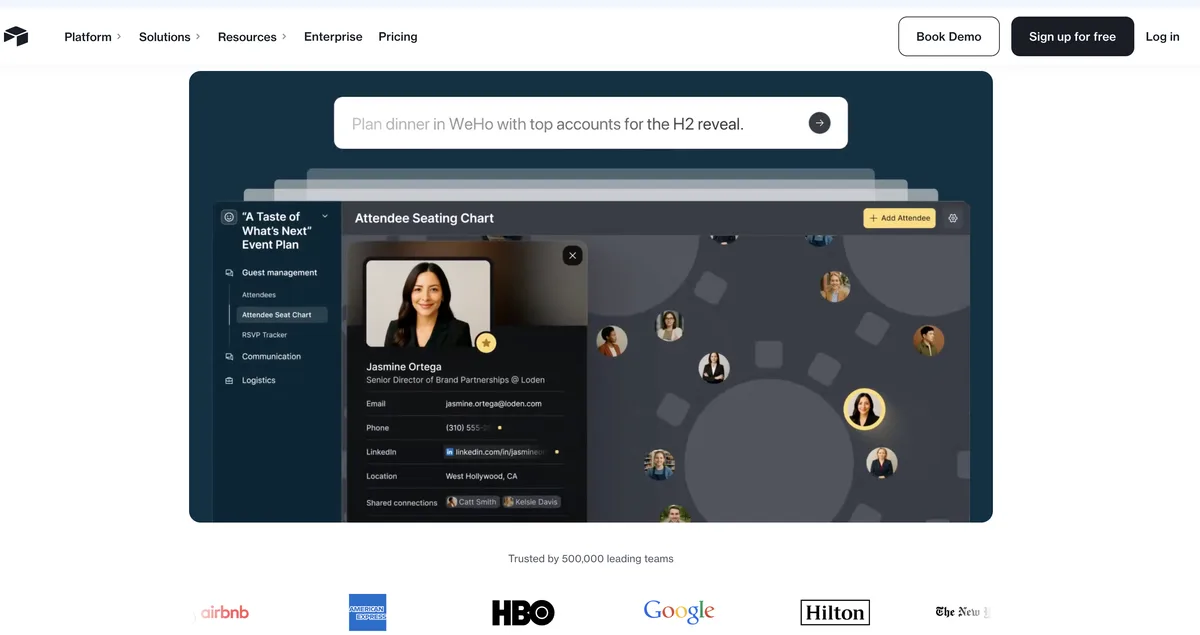Image resolution: width=1200 pixels, height=635 pixels.
Task: Click the (310) 555 phone value
Action: coord(470,428)
